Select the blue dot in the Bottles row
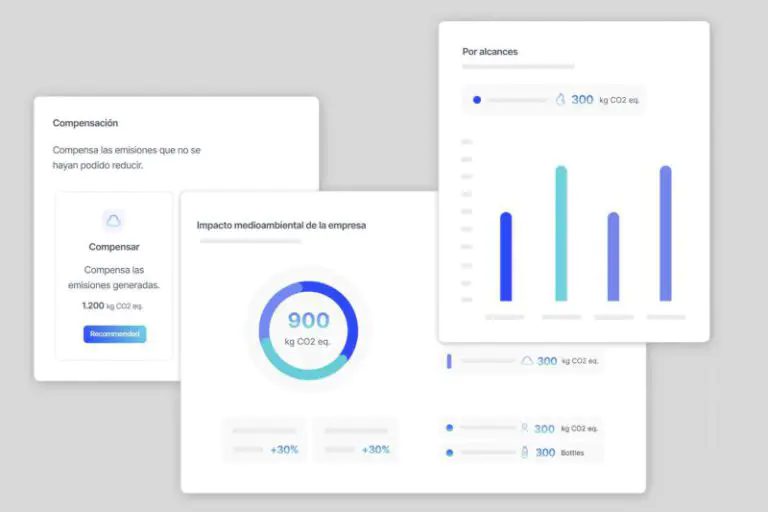The image size is (768, 512). [x=449, y=453]
